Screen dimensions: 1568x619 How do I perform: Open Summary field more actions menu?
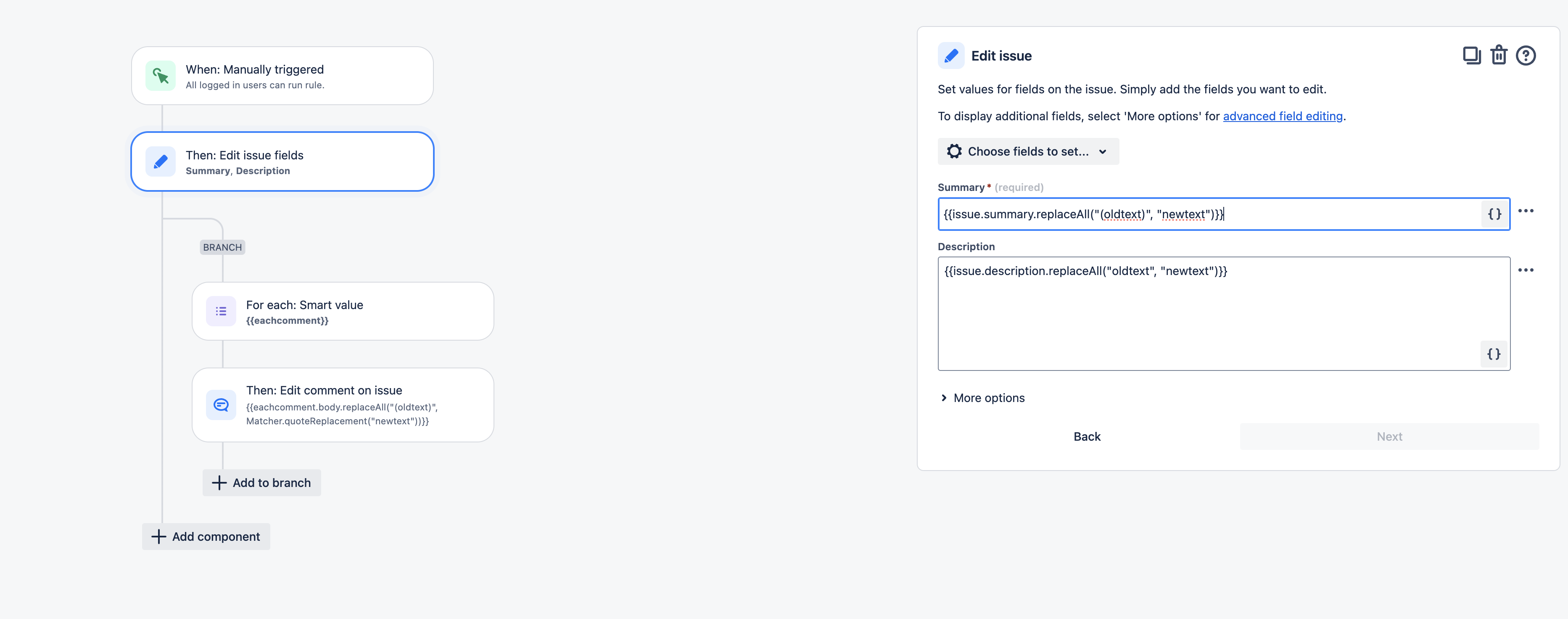[1526, 211]
